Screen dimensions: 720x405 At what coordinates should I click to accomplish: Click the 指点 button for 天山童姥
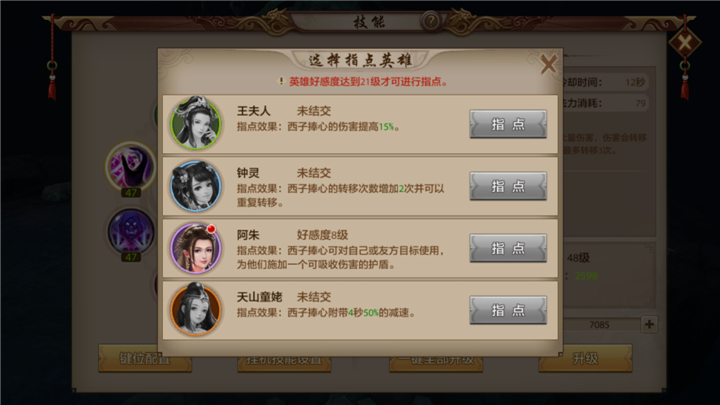tap(508, 310)
